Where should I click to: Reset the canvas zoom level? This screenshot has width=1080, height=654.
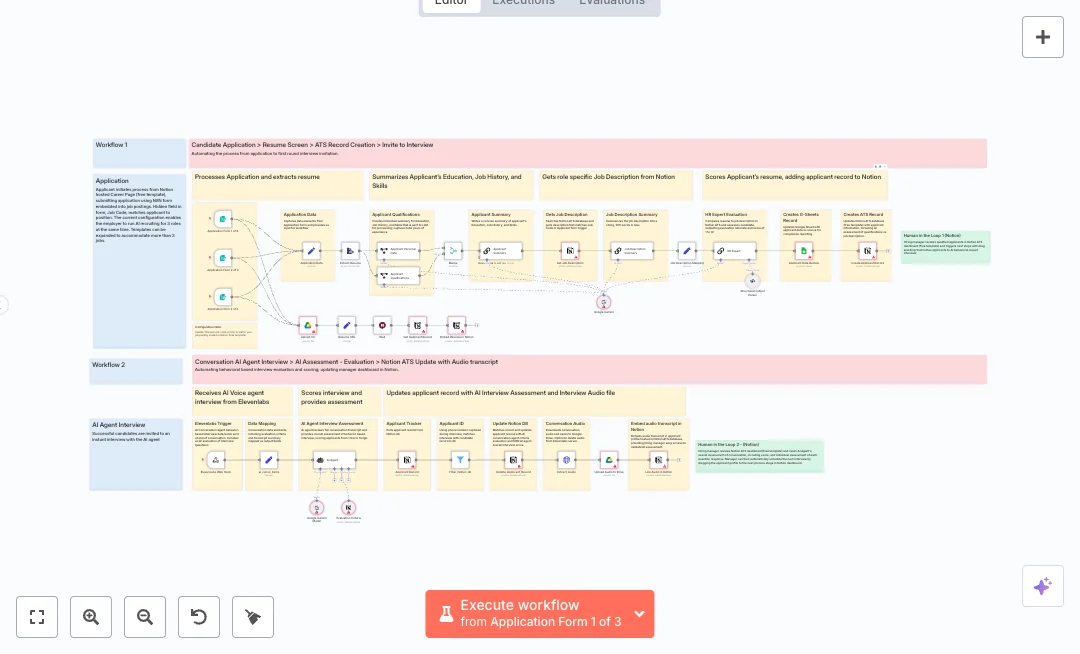(199, 617)
